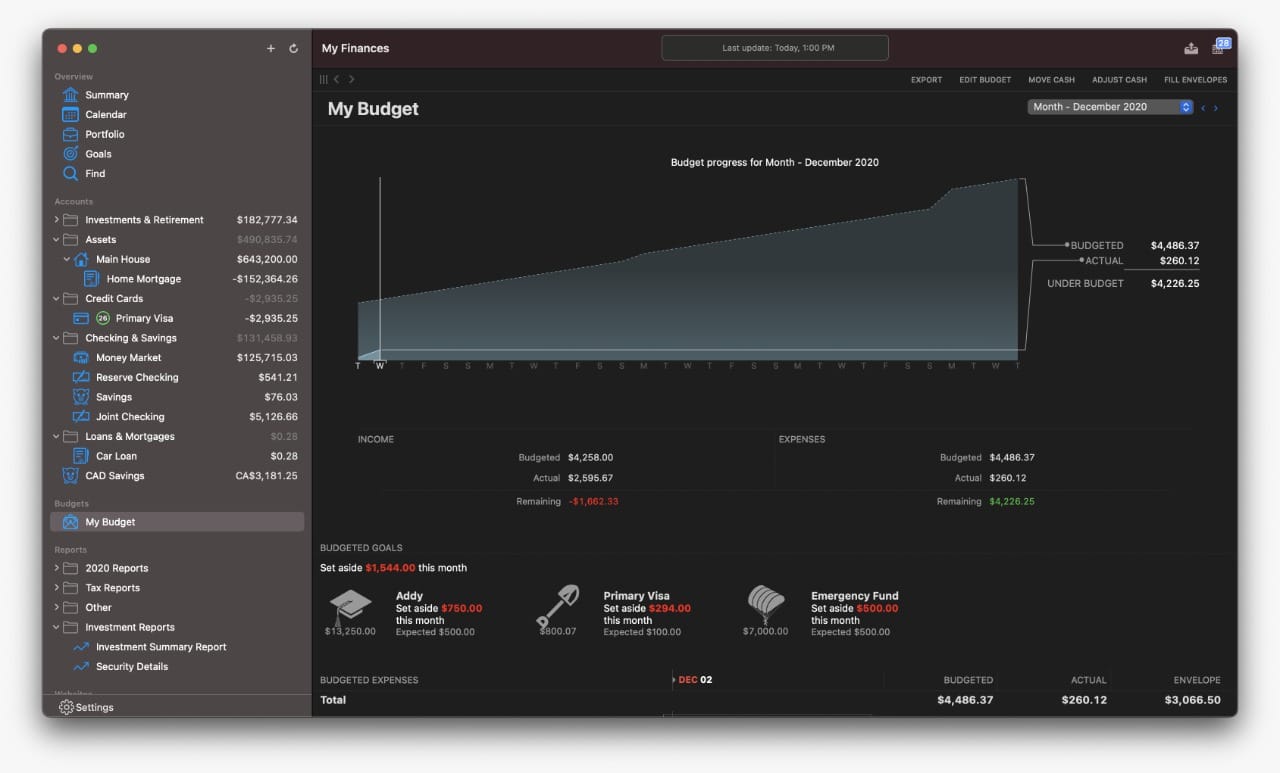Click the Joint Checking check icon
Viewport: 1280px width, 773px height.
81,417
